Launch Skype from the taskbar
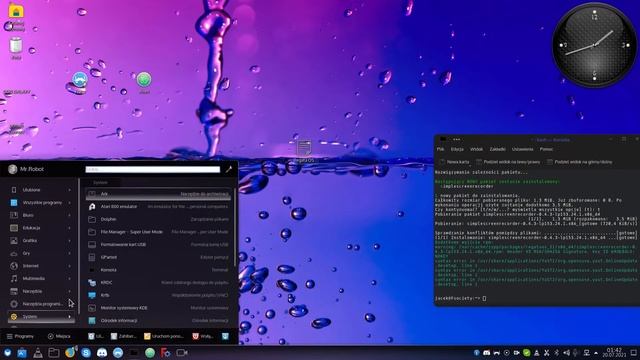 [x=86, y=353]
